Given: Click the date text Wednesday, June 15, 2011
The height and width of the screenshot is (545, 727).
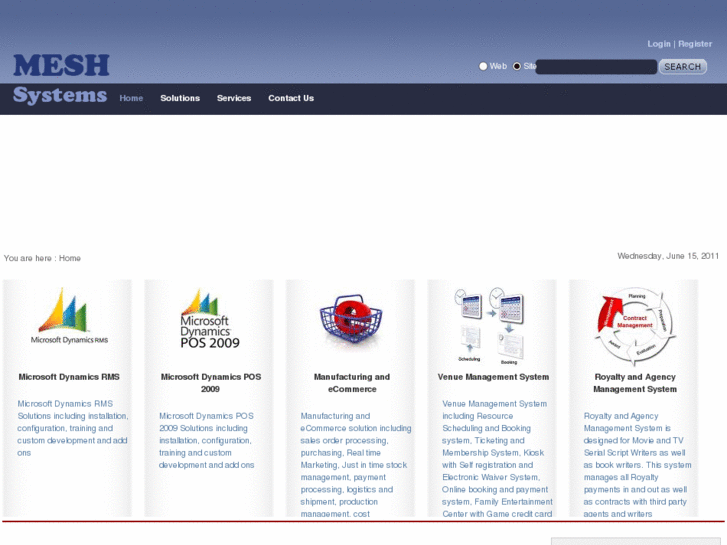Looking at the screenshot, I should 668,256.
